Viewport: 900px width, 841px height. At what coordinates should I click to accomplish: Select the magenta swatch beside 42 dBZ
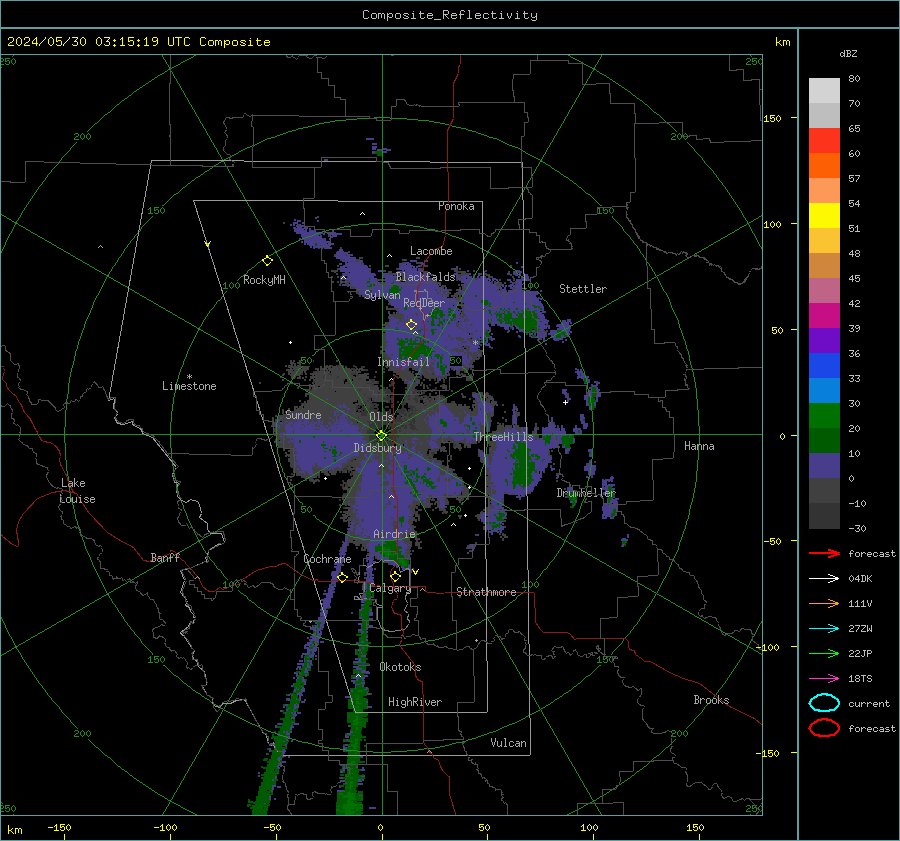(824, 315)
